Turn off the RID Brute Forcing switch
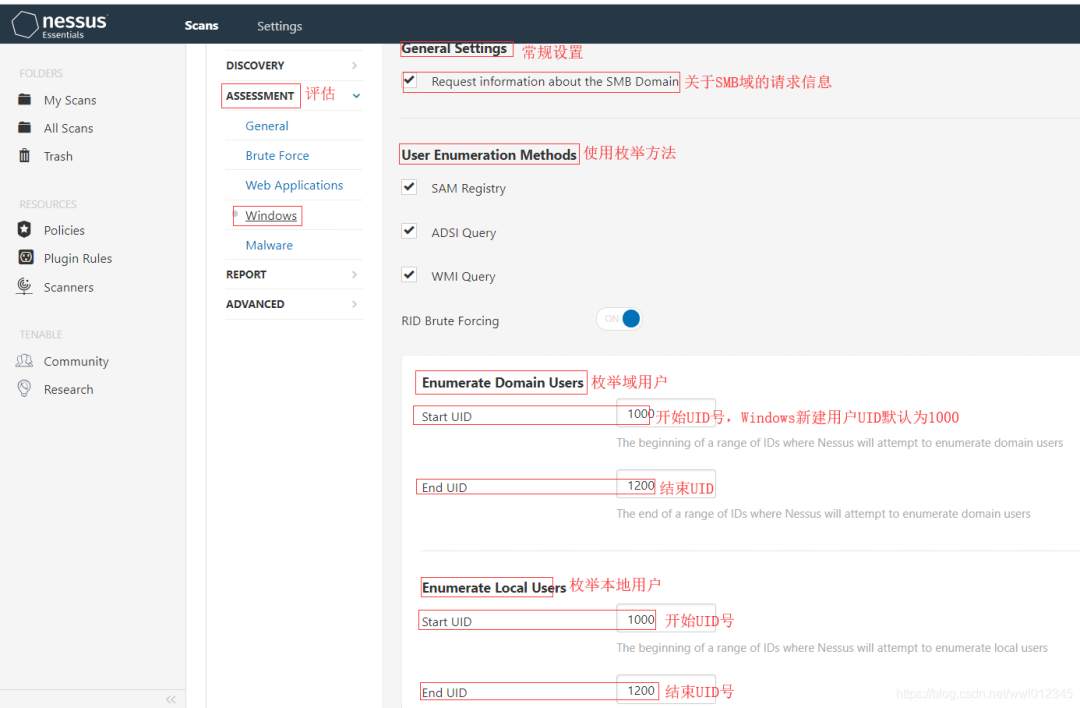Viewport: 1080px width, 708px height. coord(619,319)
